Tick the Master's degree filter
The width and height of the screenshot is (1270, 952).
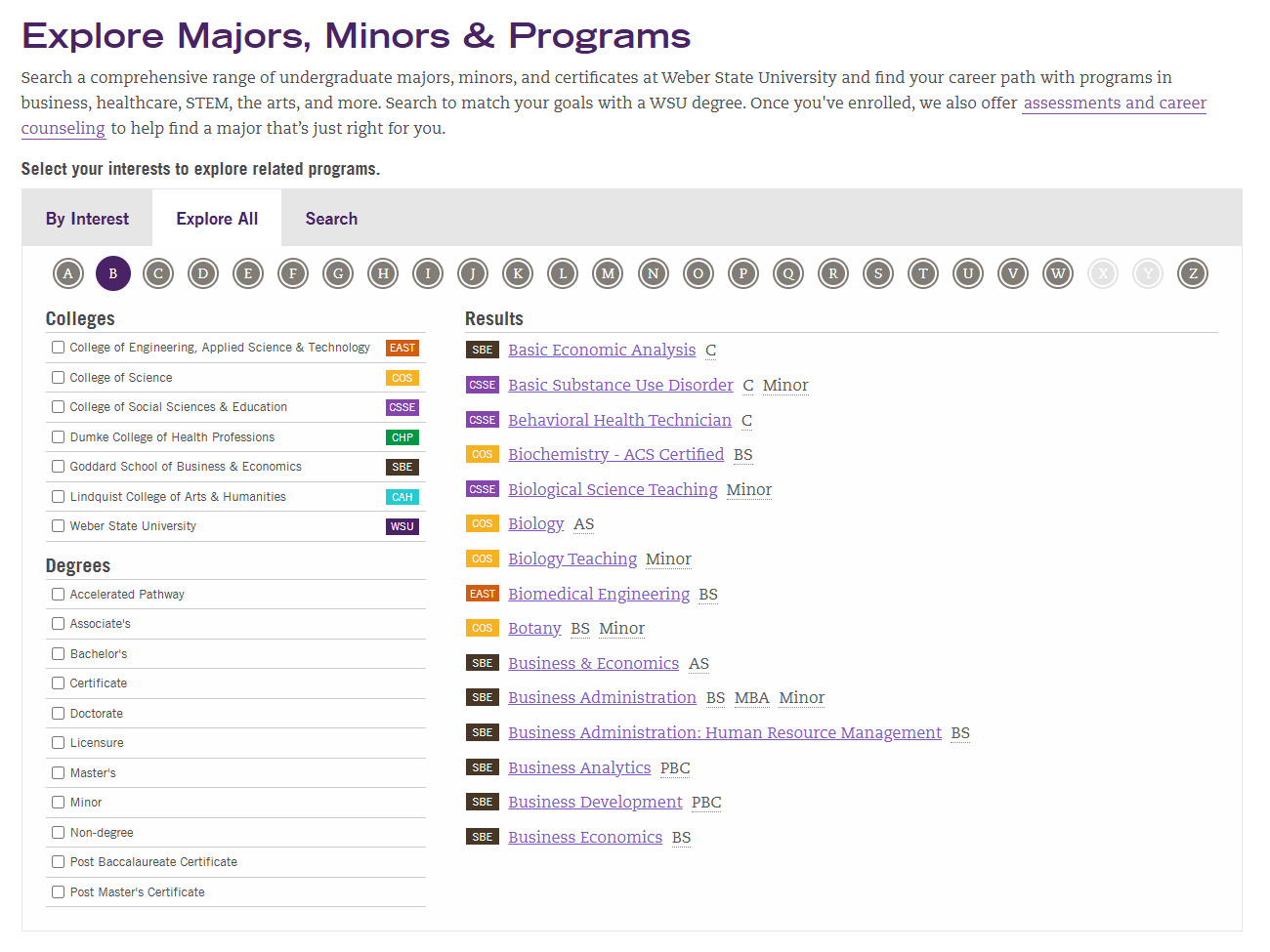[59, 773]
